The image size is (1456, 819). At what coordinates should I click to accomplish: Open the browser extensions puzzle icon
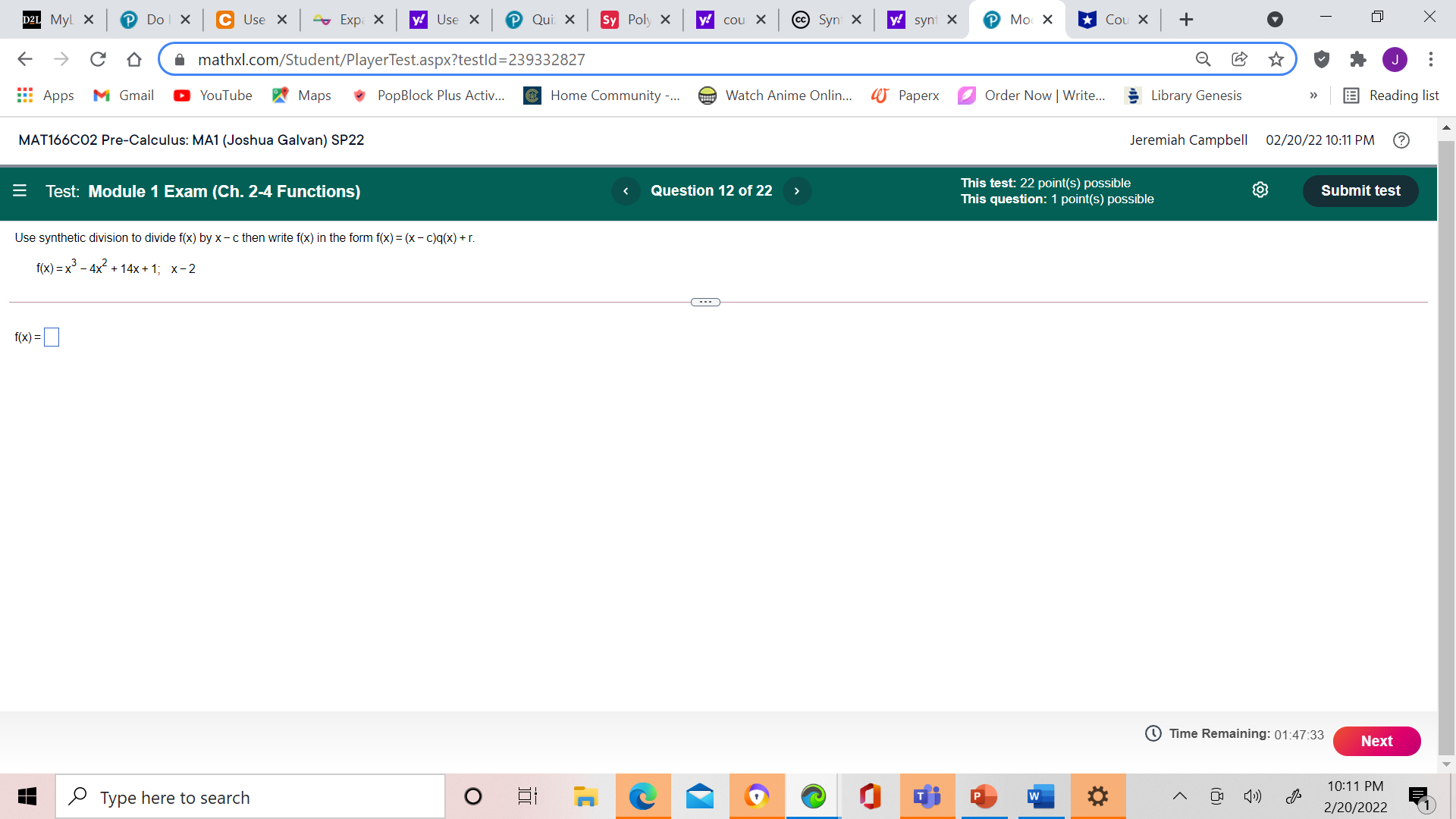click(x=1358, y=59)
